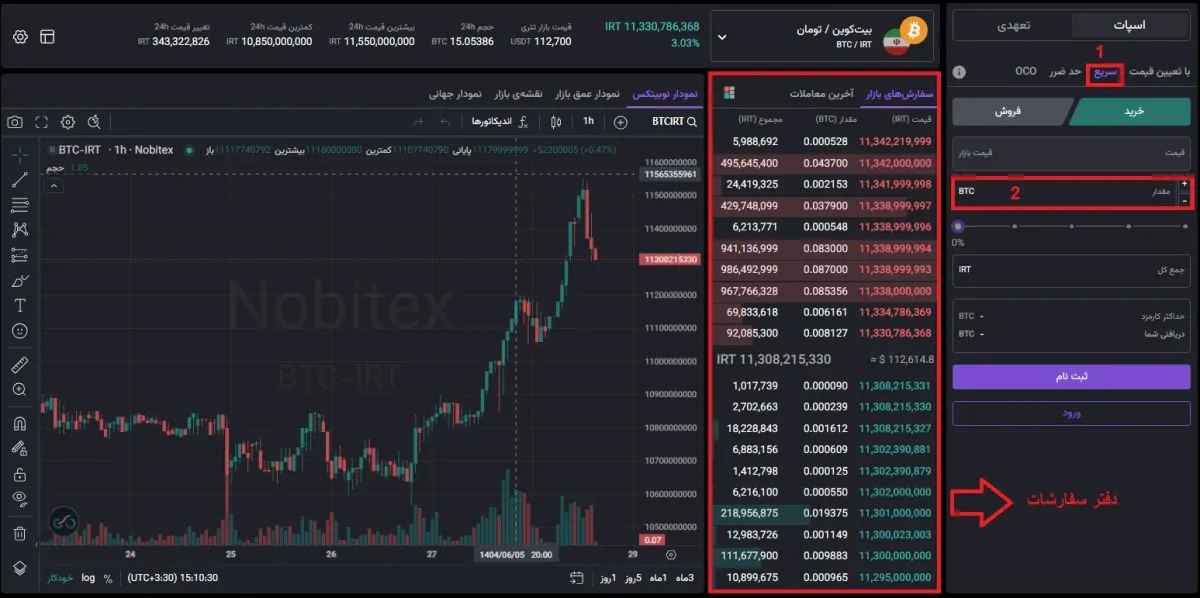Toggle magnet mode for drawings
This screenshot has height=598, width=1200.
20,423
